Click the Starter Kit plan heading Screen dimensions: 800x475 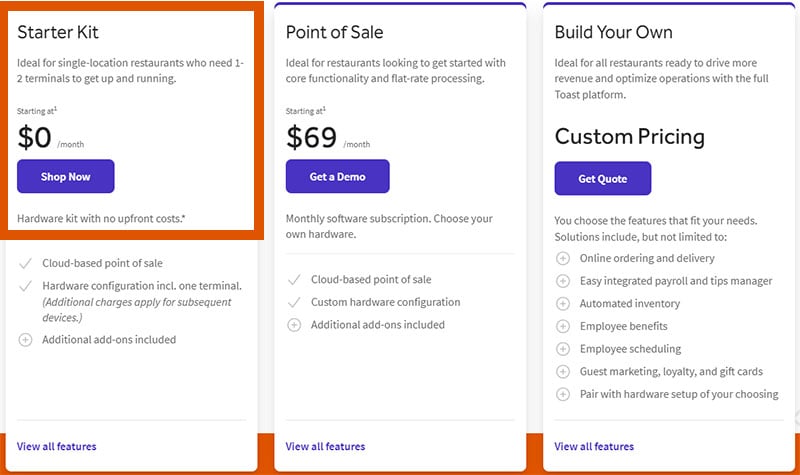(58, 33)
